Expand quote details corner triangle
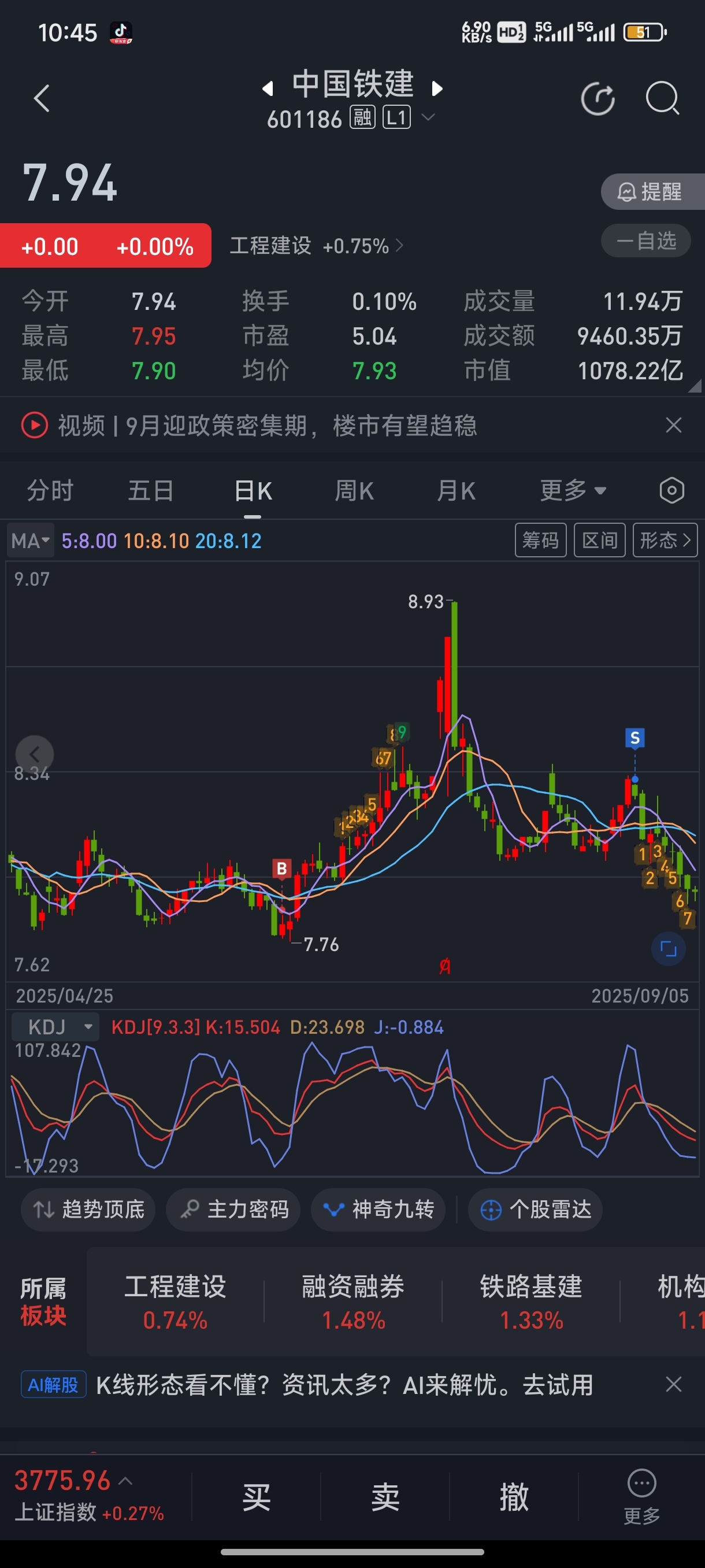This screenshot has height=1568, width=705. pos(695,385)
